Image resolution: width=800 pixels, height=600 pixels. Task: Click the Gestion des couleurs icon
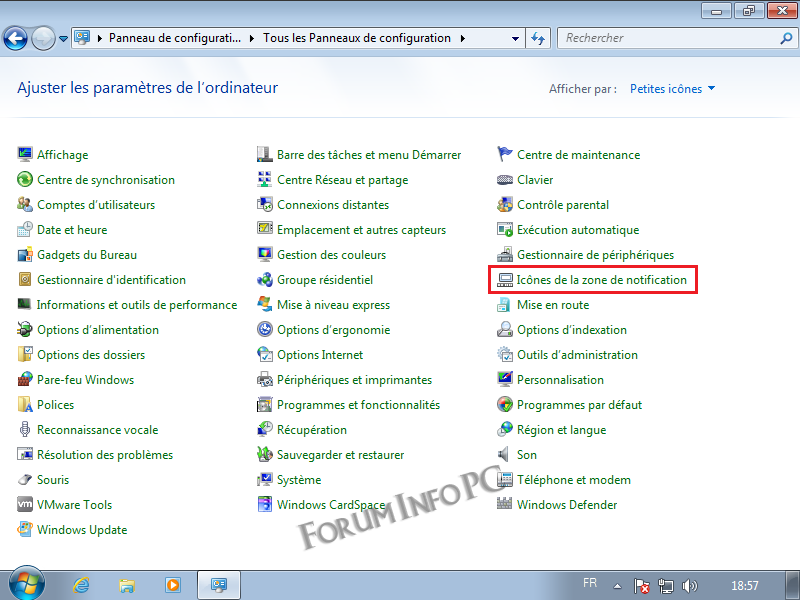[x=264, y=254]
